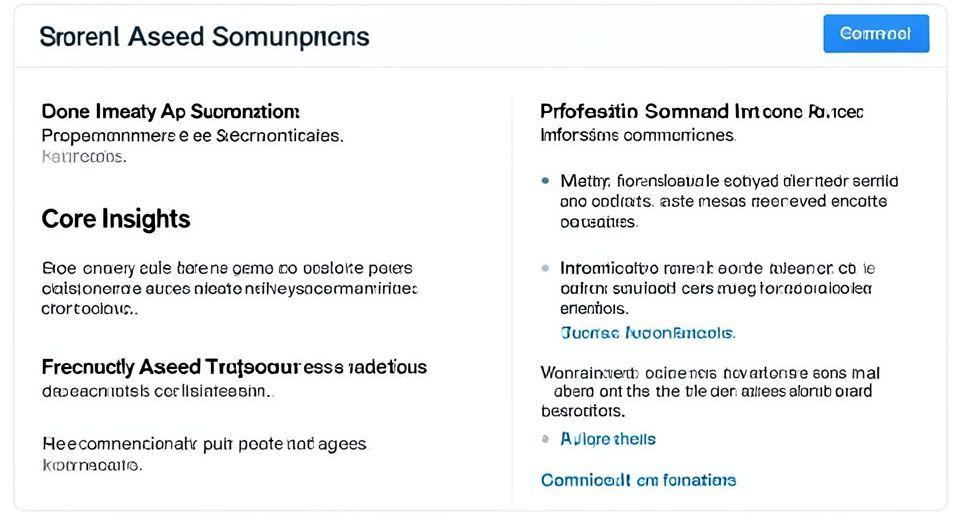This screenshot has height=528, width=960.
Task: Click the Srorenl Aseed Somunprions page title
Action: (x=204, y=37)
